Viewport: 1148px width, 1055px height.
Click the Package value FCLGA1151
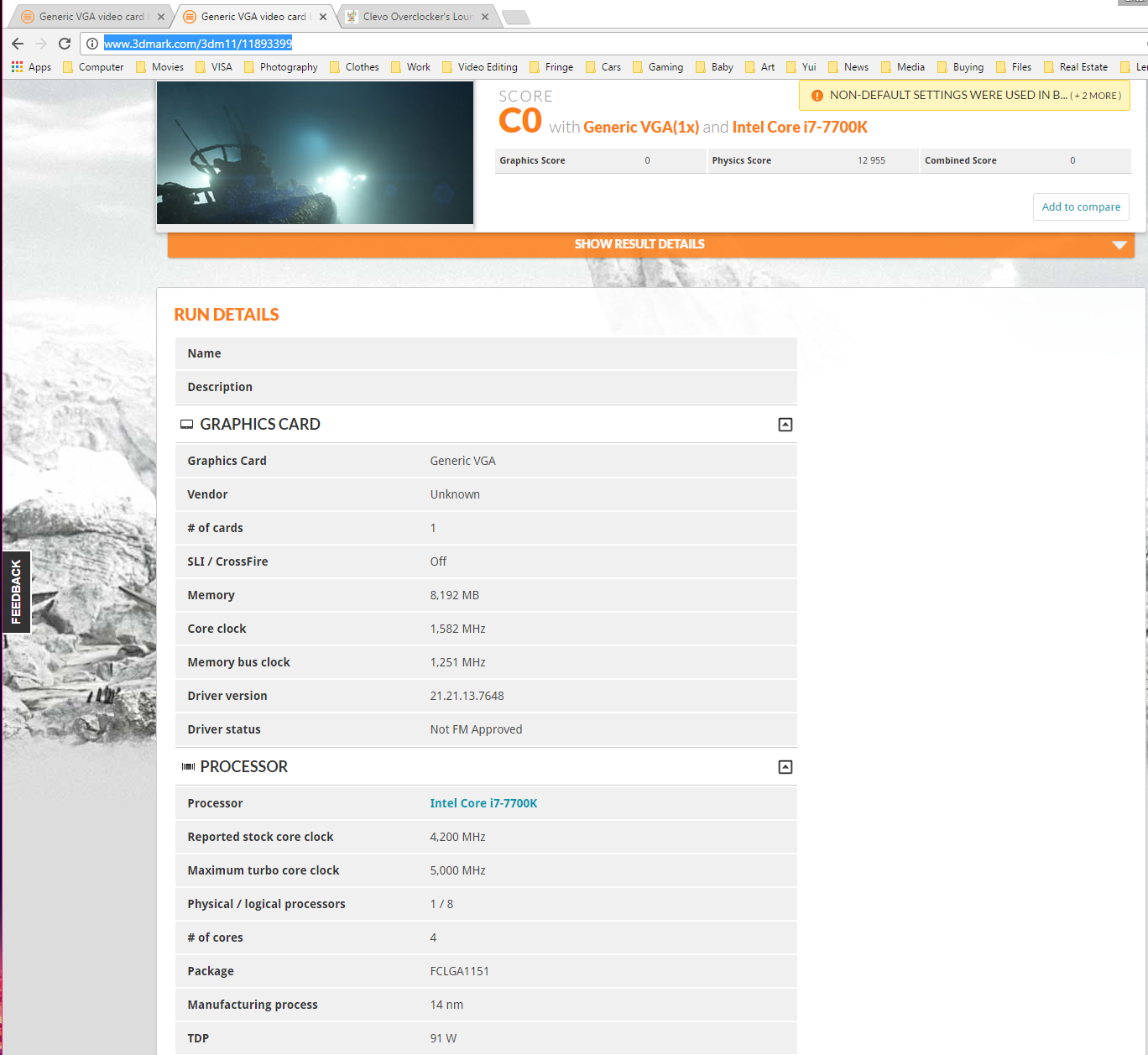(x=459, y=971)
